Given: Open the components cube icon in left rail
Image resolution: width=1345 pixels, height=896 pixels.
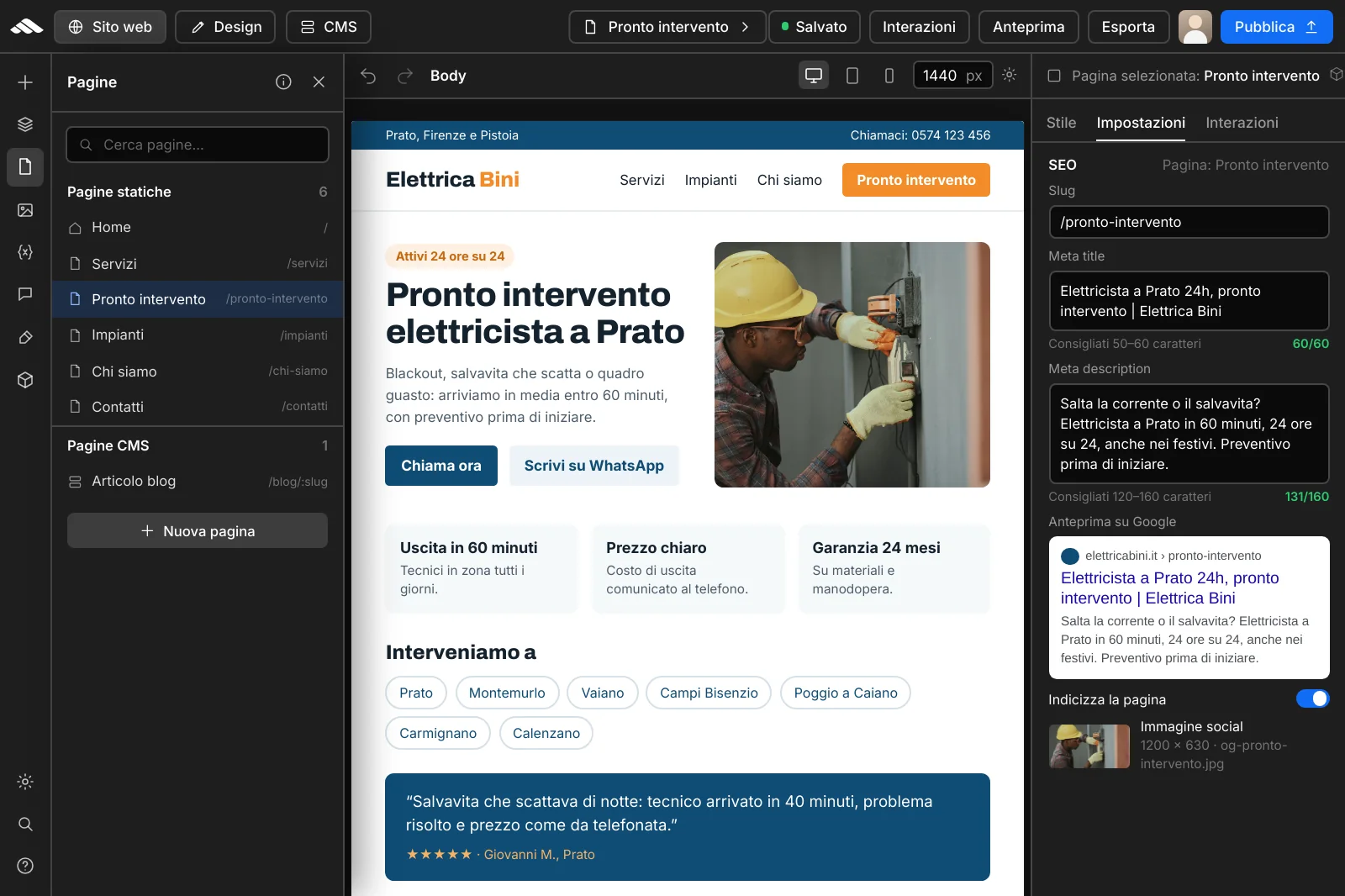Looking at the screenshot, I should pyautogui.click(x=25, y=380).
